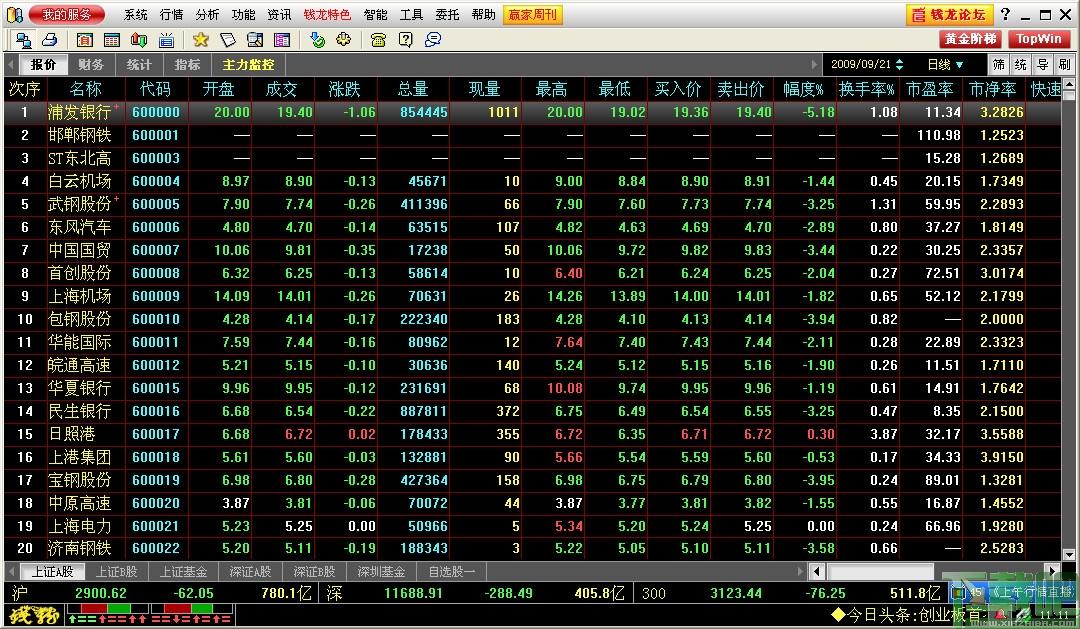Screen dimensions: 1080x629
Task: Click the notepad page toolbar icon
Action: click(228, 40)
